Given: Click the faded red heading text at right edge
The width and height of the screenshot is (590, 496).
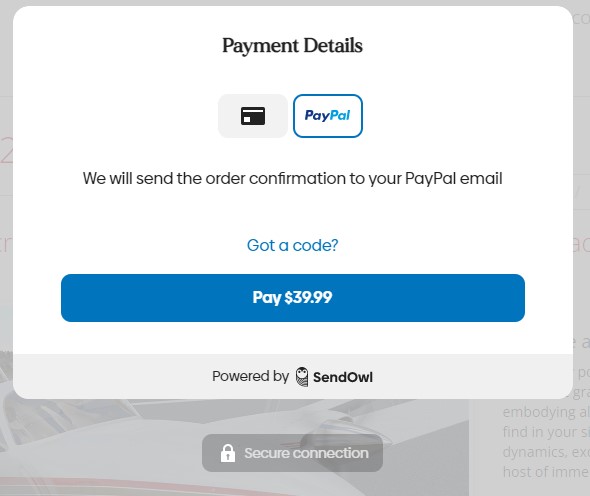Looking at the screenshot, I should [x=581, y=245].
